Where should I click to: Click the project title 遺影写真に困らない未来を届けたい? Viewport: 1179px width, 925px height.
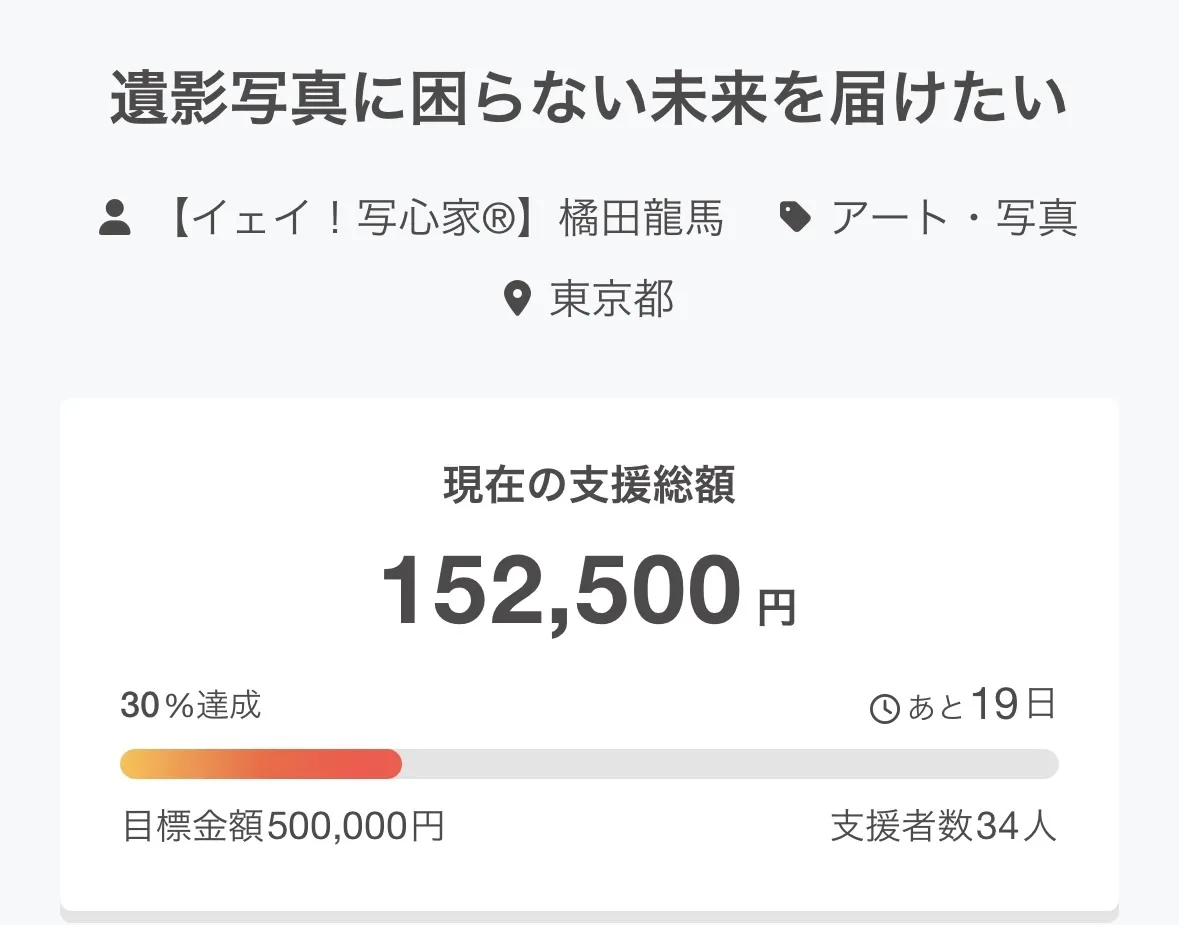[x=589, y=100]
